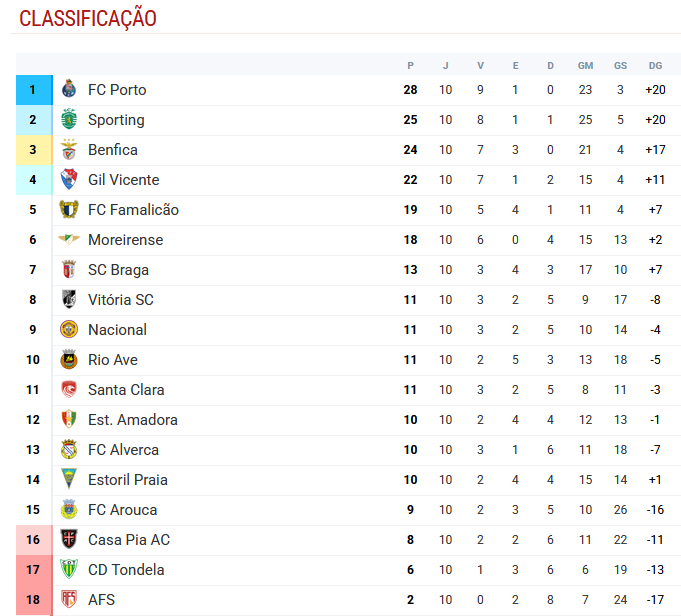Click the CD Tondela crest icon
681x616 pixels.
click(69, 570)
